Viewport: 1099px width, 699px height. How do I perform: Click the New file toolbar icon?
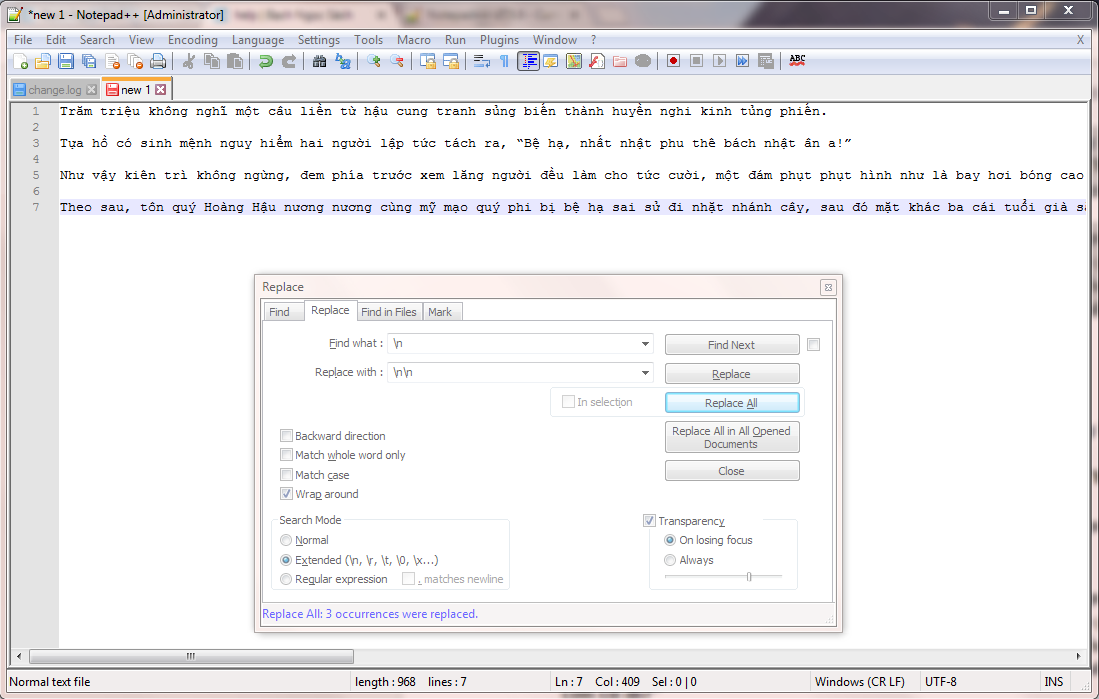tap(20, 61)
